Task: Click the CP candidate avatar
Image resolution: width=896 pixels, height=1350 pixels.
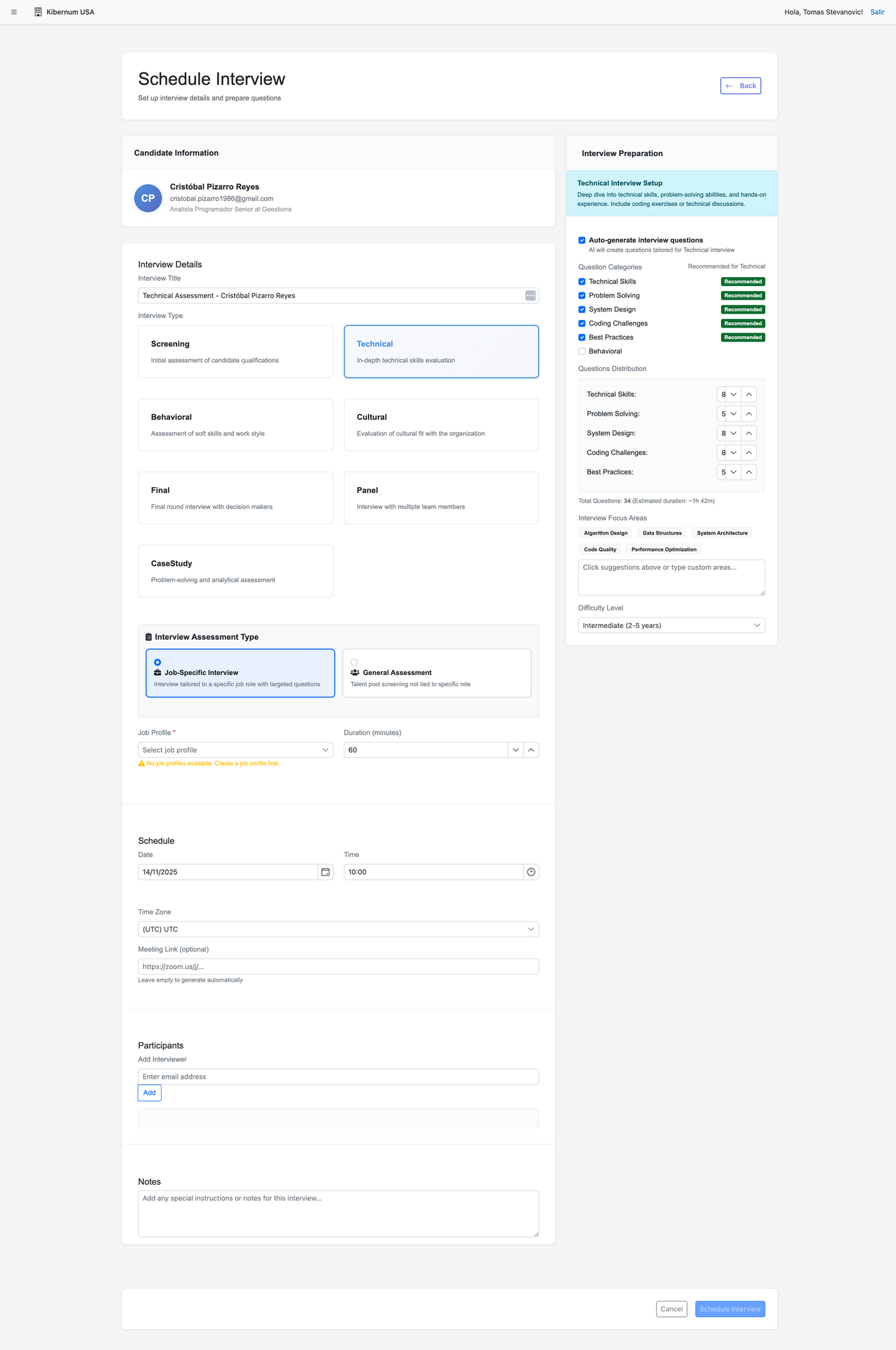Action: 148,198
